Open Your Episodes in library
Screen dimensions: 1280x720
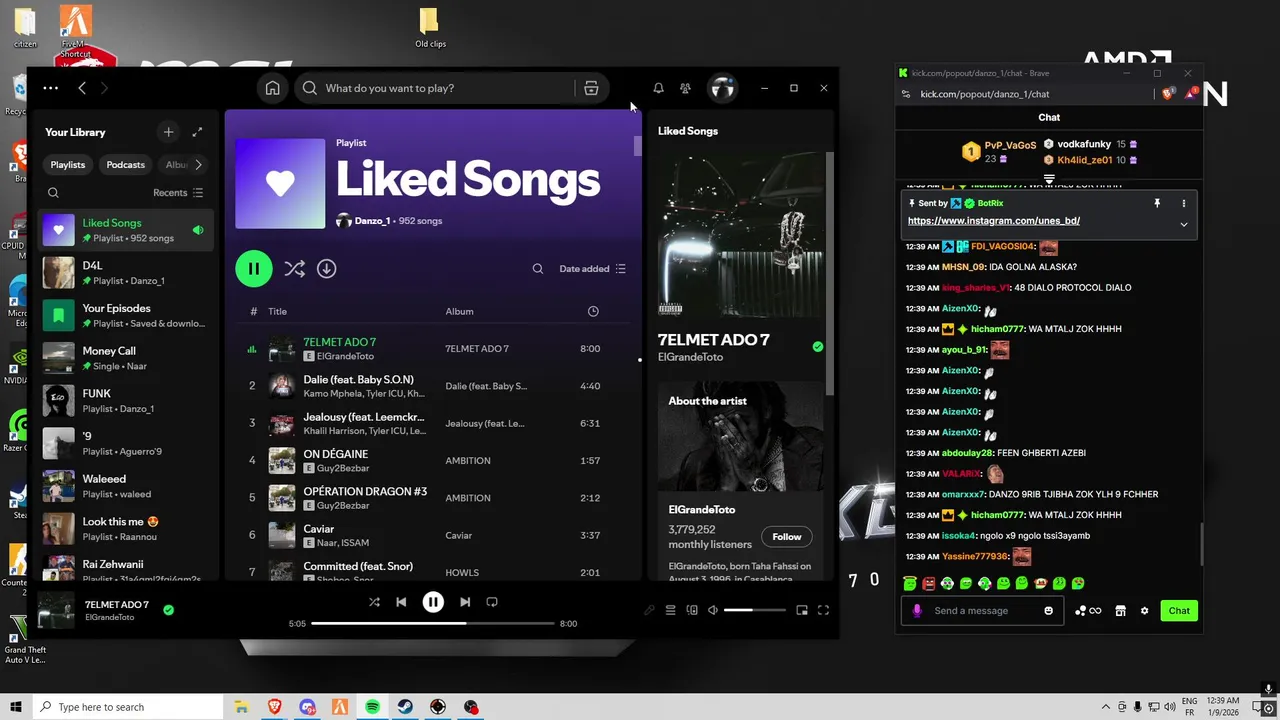pos(125,316)
